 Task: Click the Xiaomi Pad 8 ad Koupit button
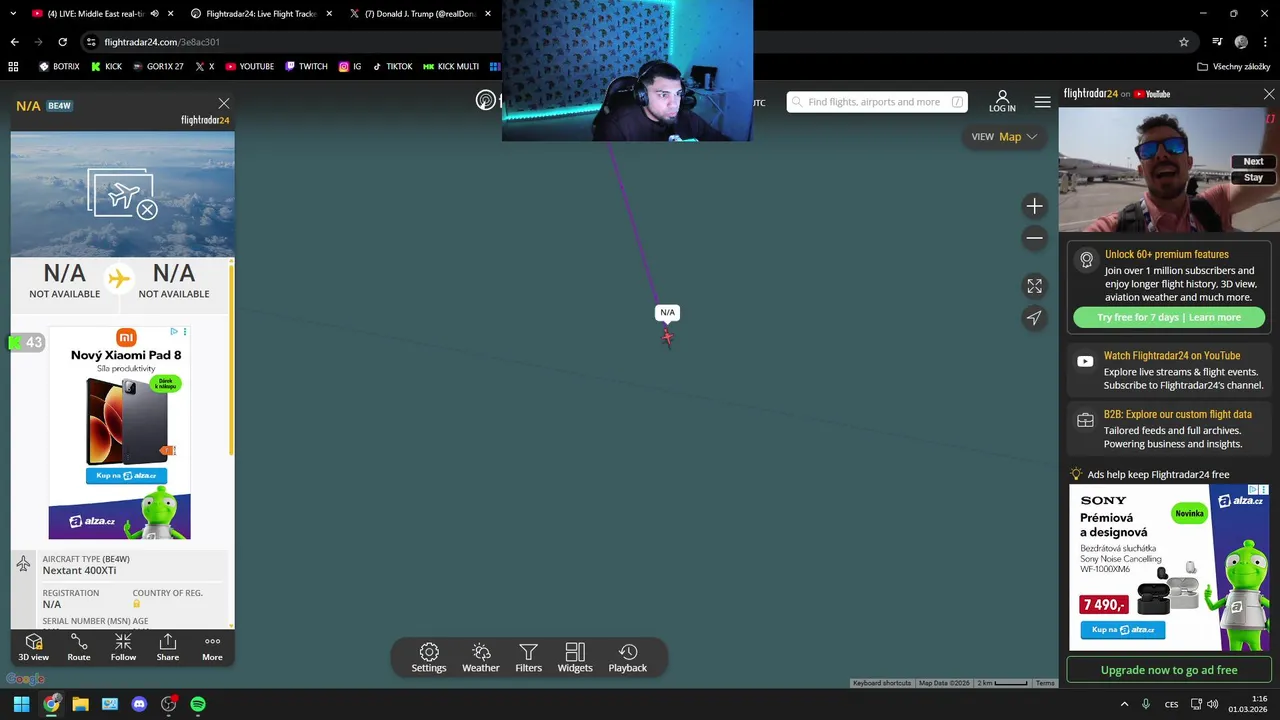point(126,476)
